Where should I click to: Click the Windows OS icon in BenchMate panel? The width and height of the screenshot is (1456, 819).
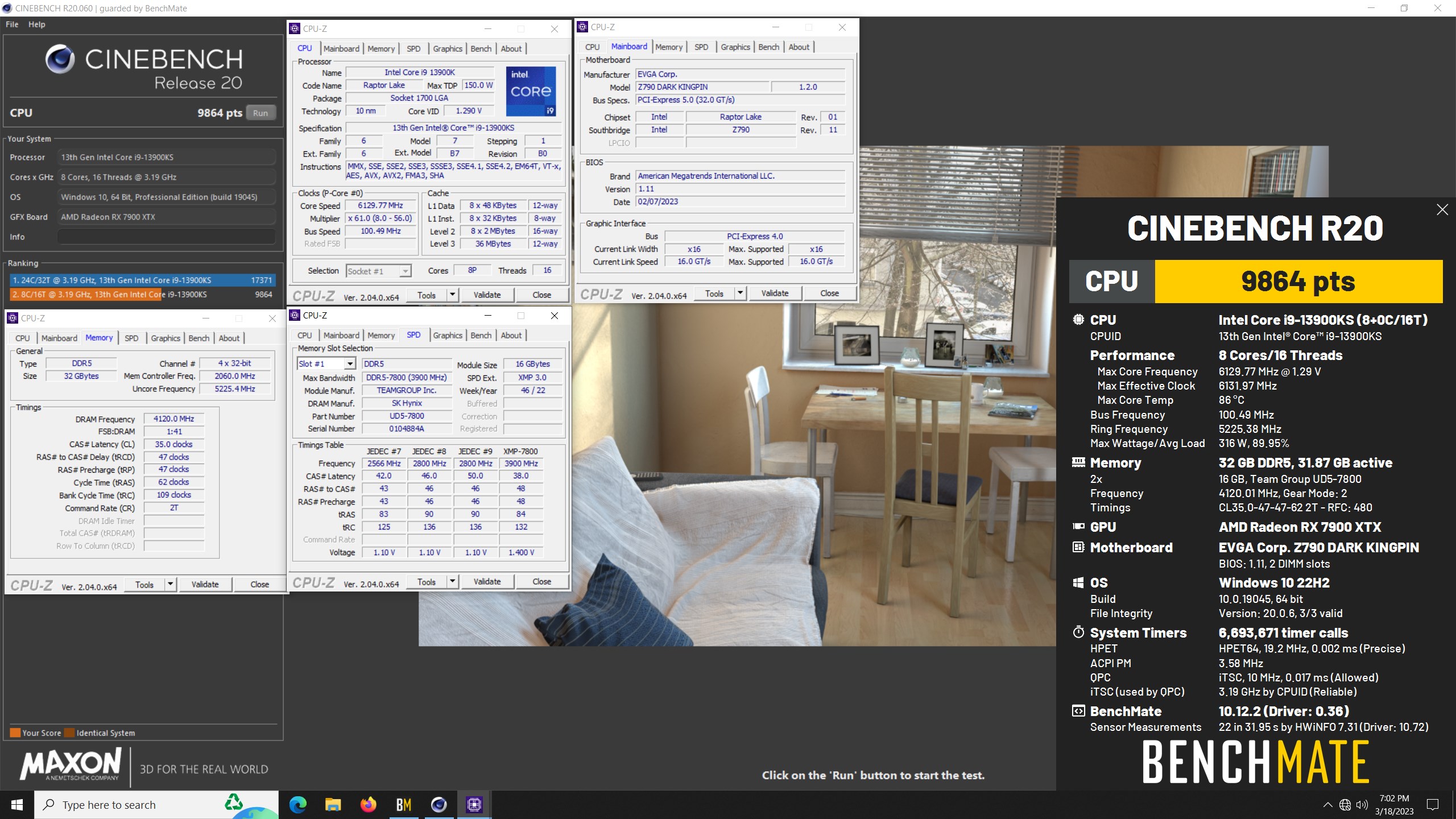(1078, 582)
